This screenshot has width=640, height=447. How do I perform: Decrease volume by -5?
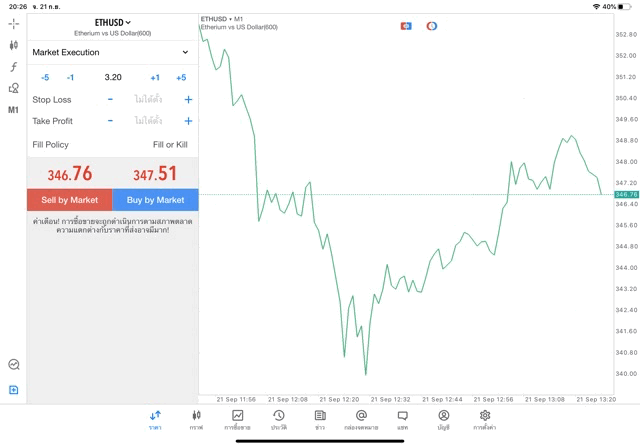(45, 77)
